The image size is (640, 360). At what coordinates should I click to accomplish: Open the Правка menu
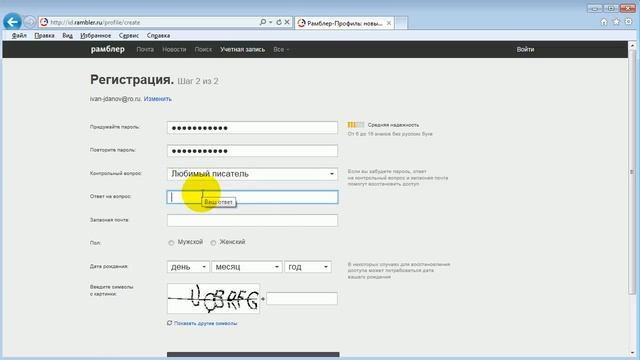tap(44, 36)
